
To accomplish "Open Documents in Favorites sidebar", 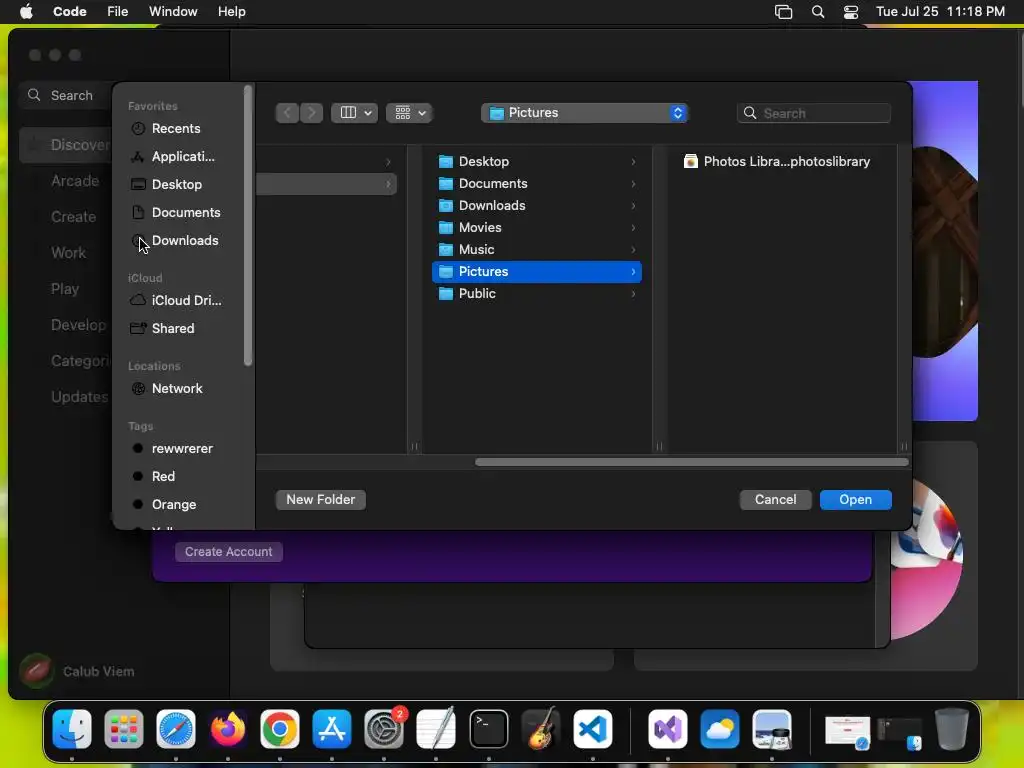I will (x=175, y=212).
